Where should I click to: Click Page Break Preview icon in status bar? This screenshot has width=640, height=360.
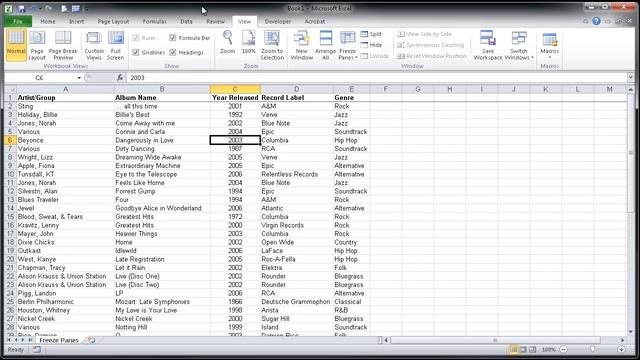click(x=532, y=349)
